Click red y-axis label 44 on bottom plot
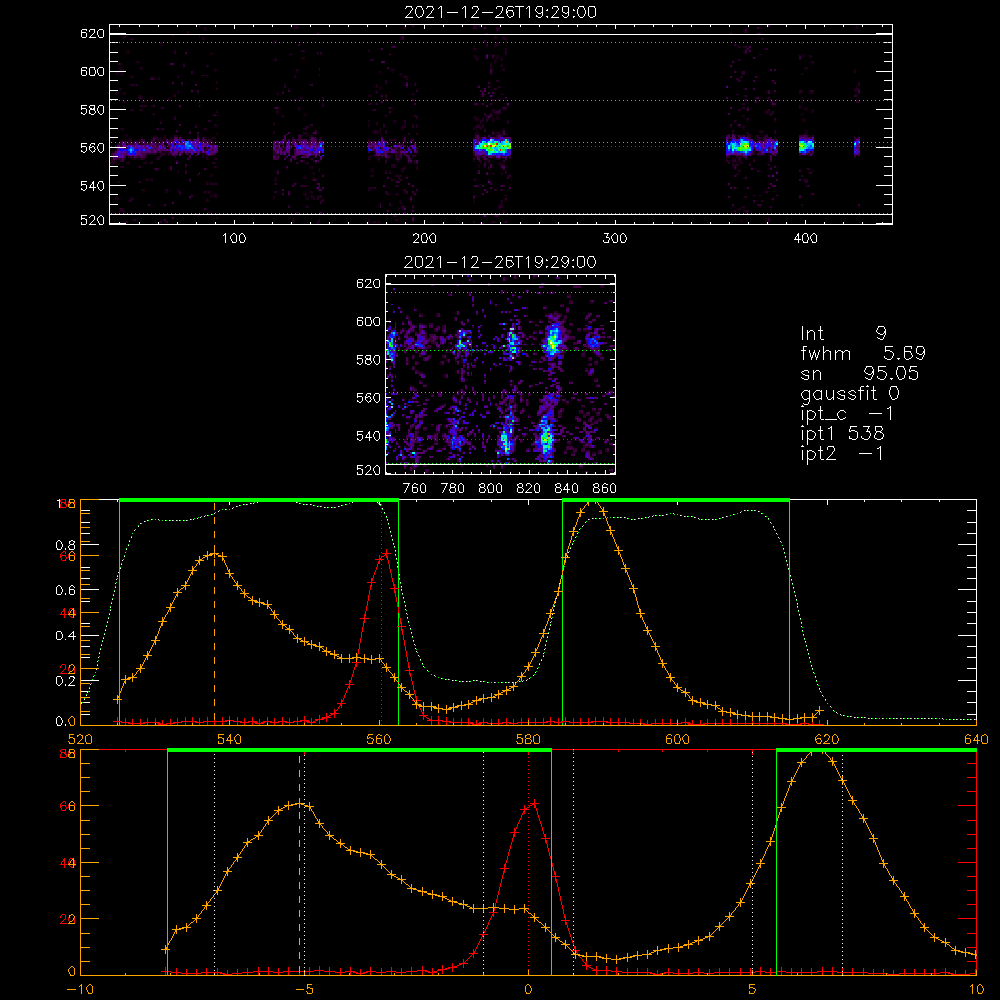 coord(68,864)
